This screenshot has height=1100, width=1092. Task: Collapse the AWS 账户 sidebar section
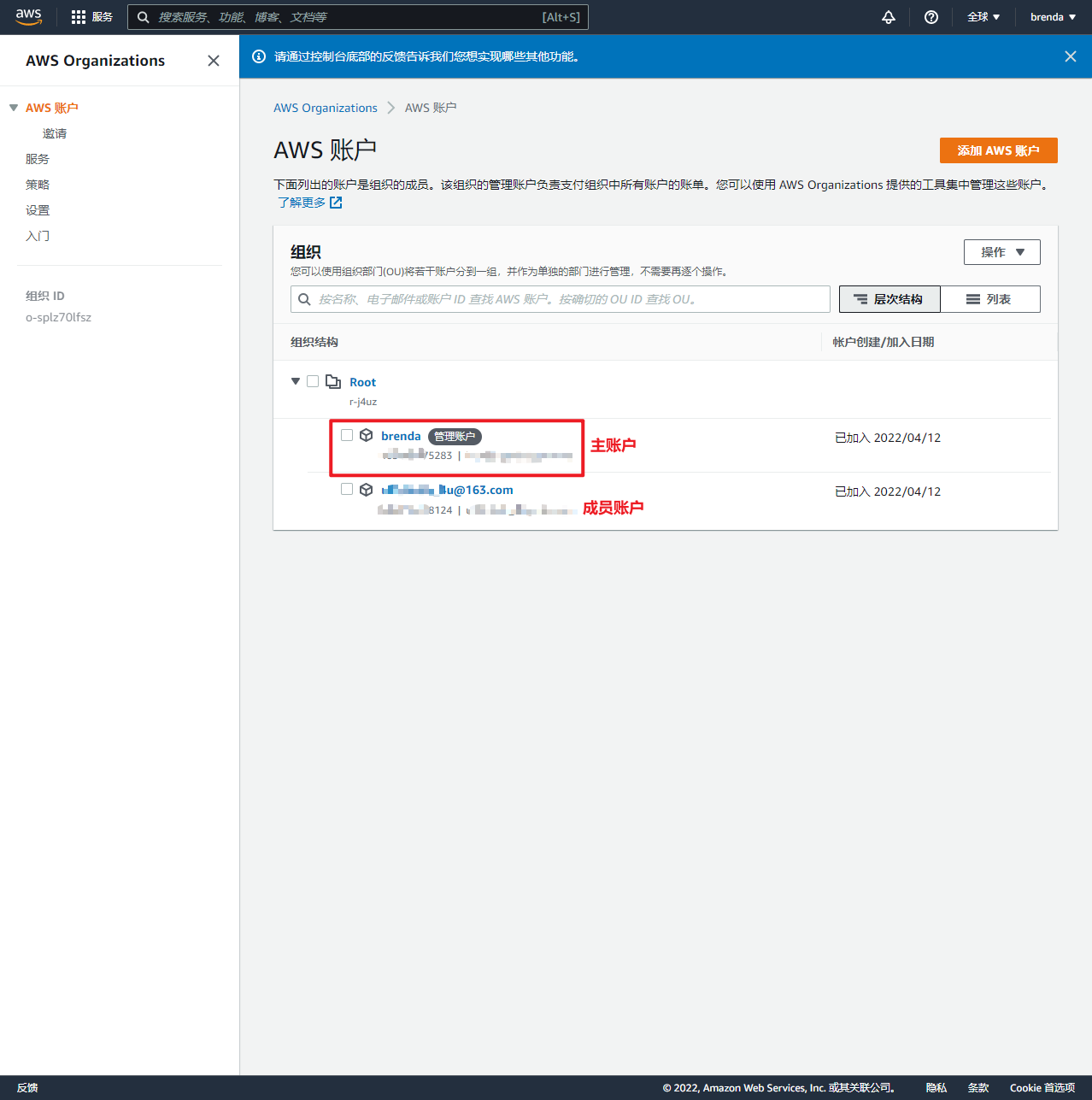pos(14,108)
